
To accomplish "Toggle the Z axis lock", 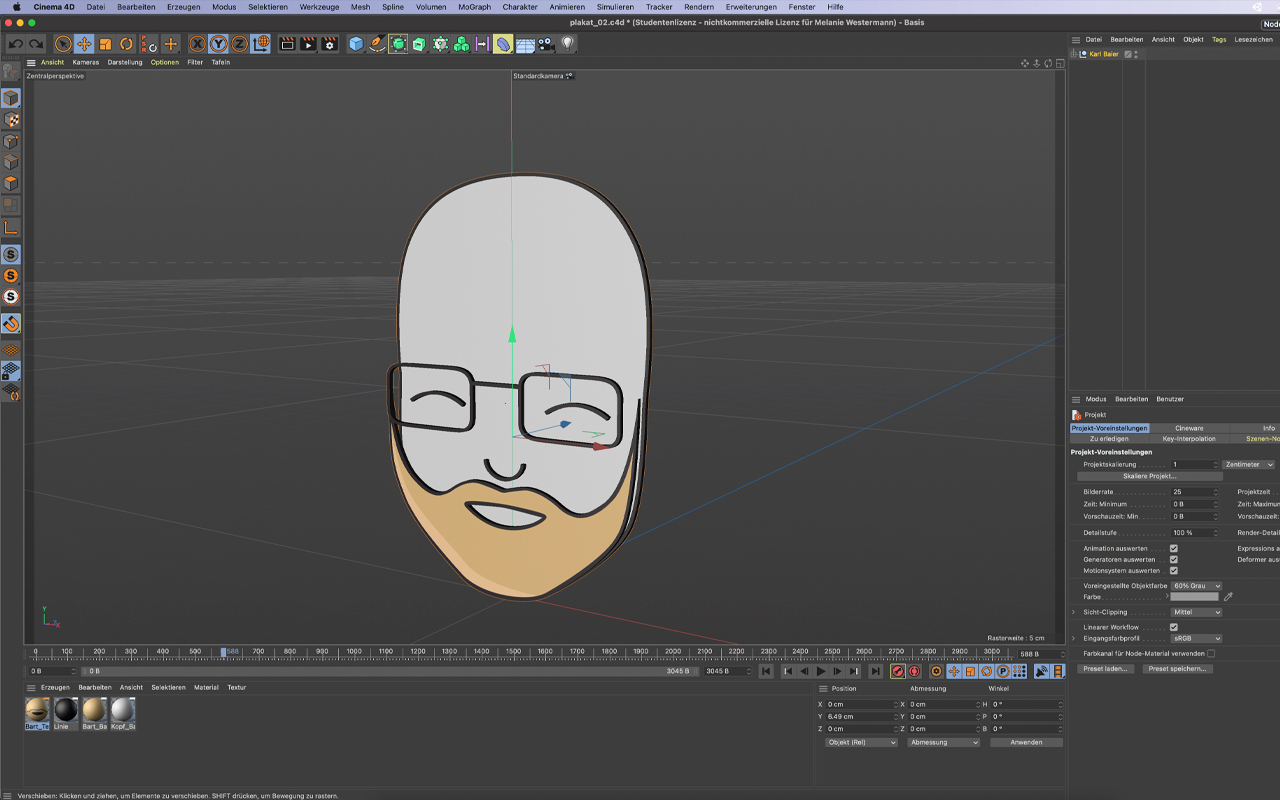I will [239, 44].
